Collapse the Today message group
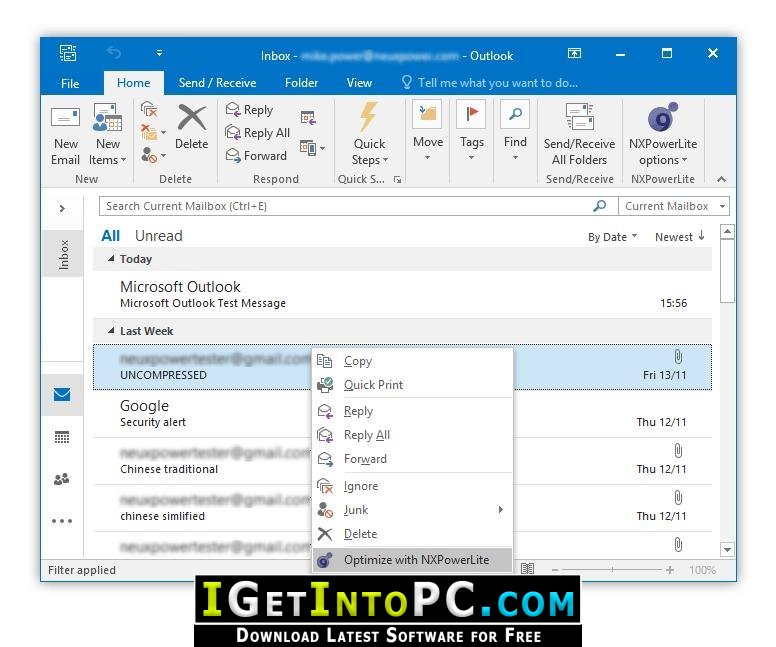This screenshot has height=647, width=776. point(111,258)
